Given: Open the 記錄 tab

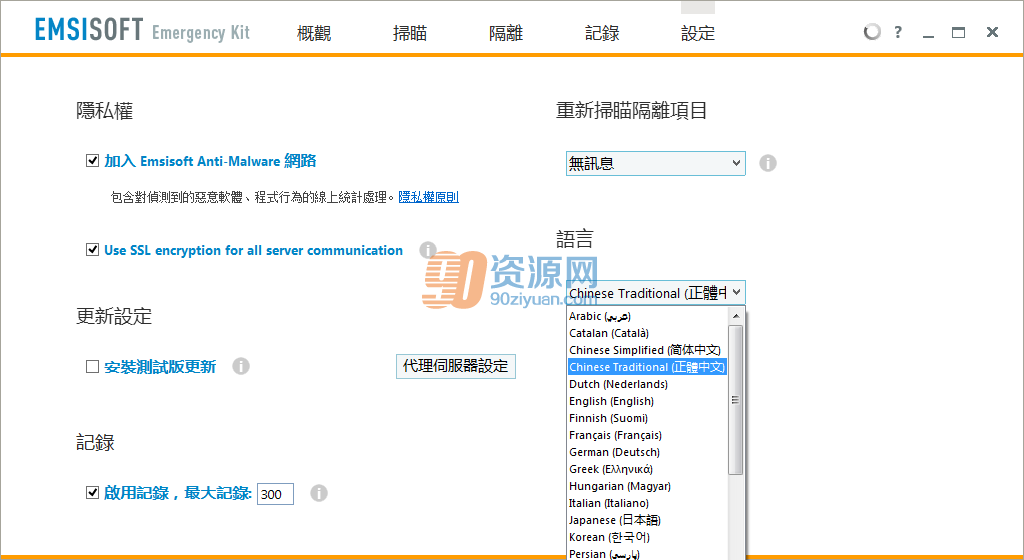Looking at the screenshot, I should click(x=602, y=33).
